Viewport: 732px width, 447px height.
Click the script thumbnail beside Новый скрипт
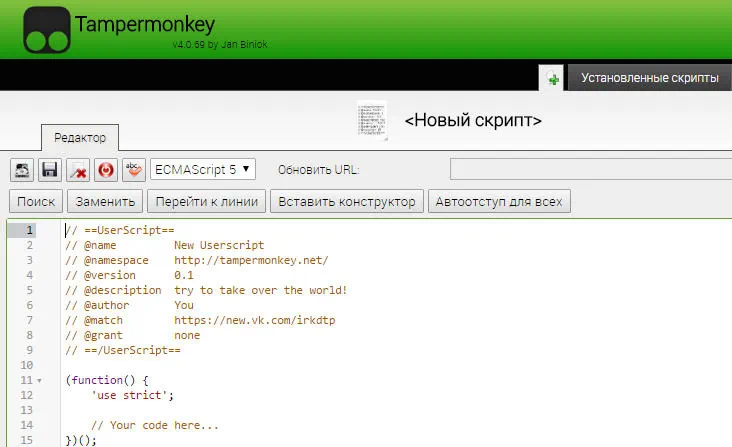coord(372,120)
